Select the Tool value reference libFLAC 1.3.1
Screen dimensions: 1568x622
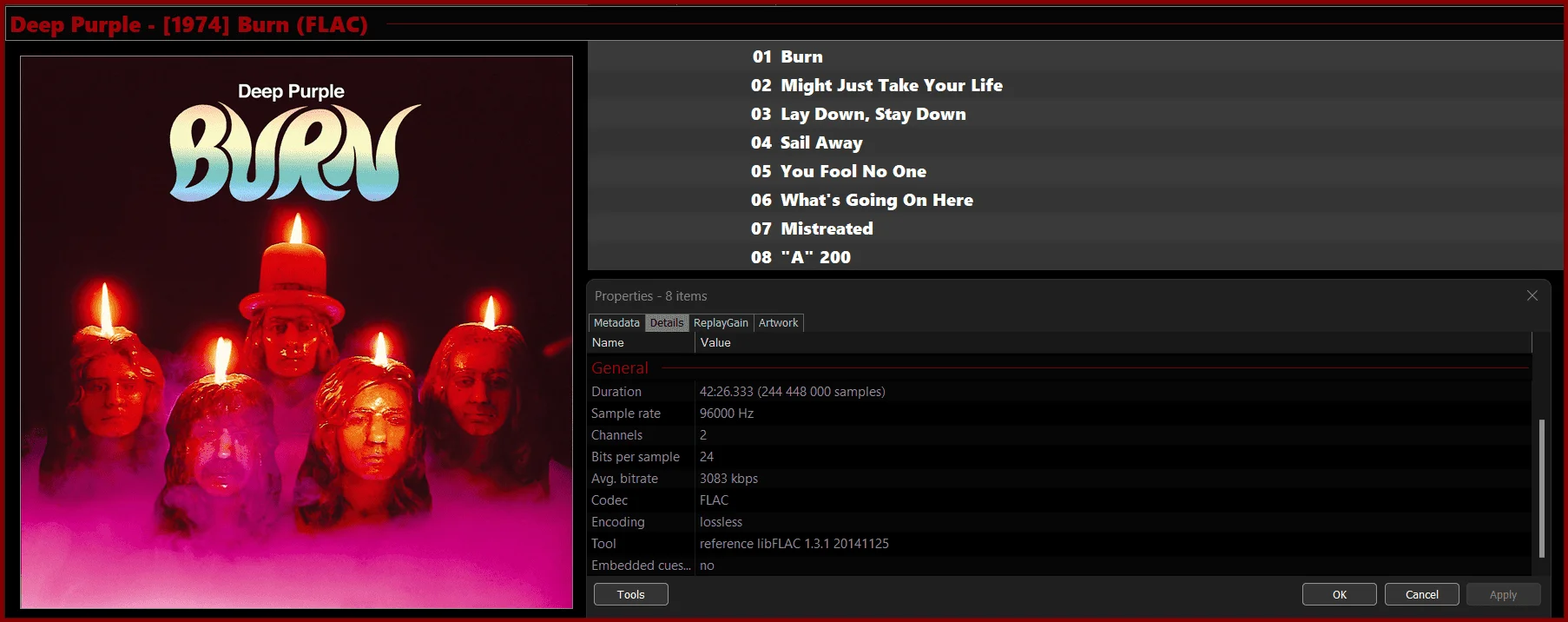[x=794, y=544]
